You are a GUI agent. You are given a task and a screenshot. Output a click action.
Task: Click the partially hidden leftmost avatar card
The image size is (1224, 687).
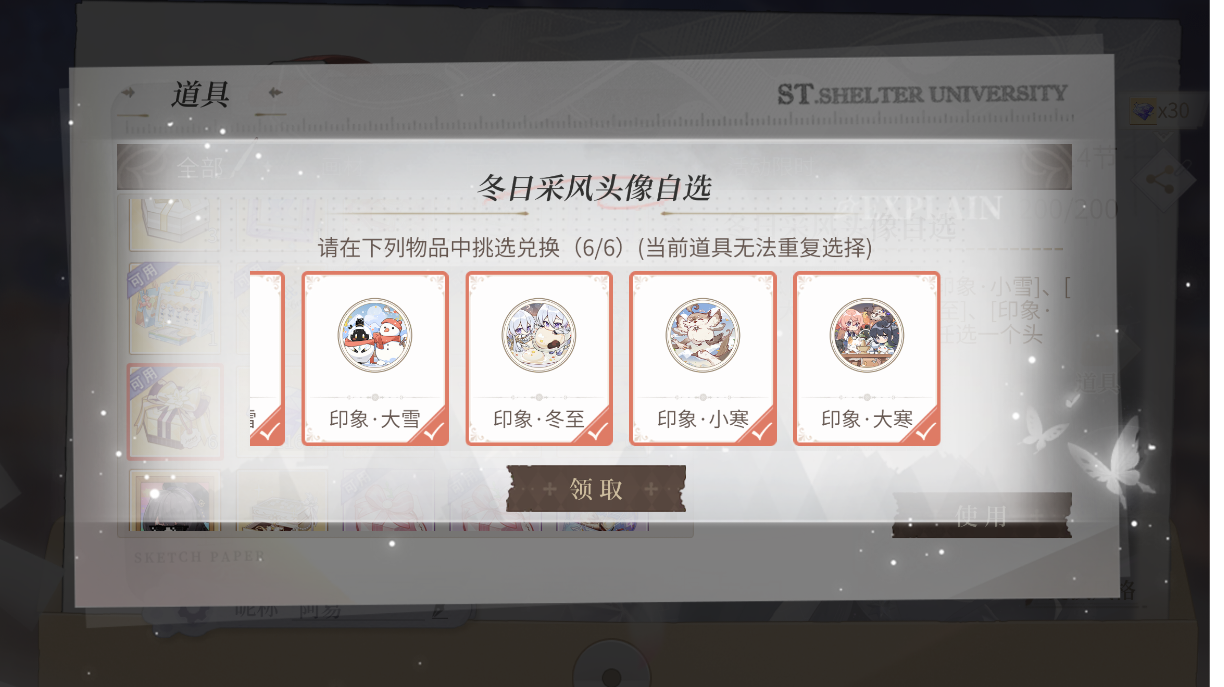(x=267, y=358)
